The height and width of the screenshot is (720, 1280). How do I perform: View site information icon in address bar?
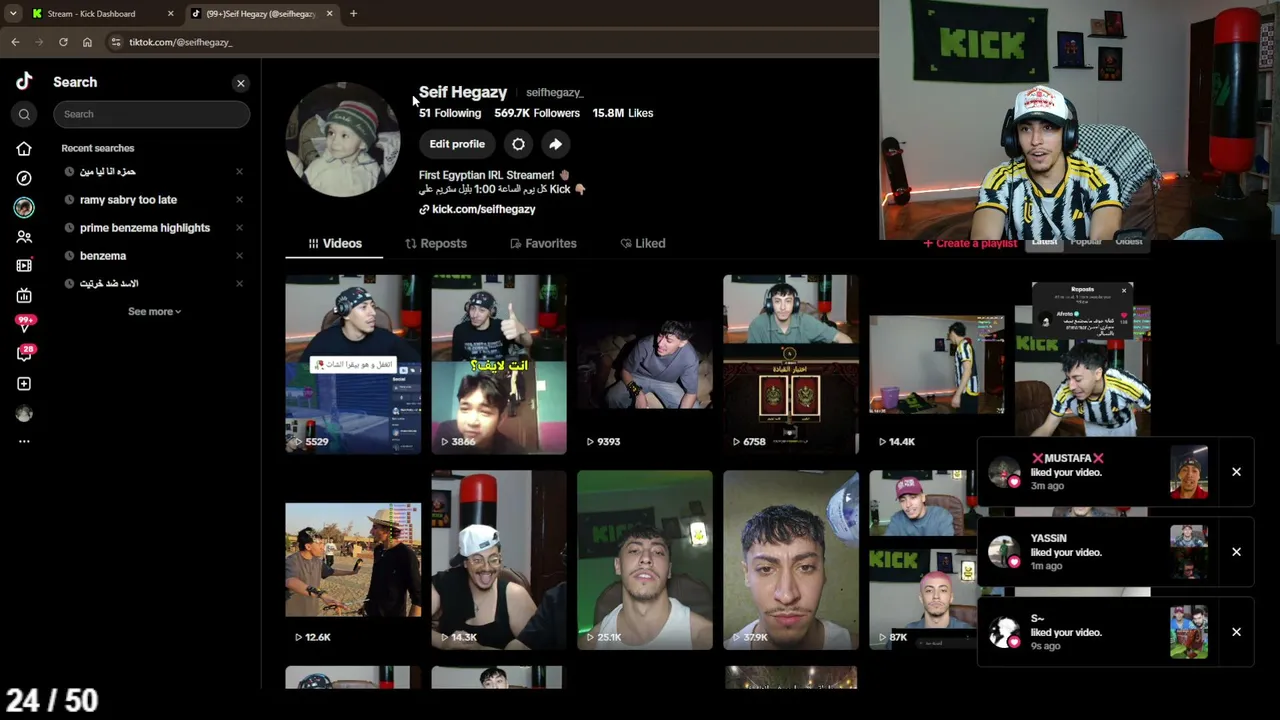pyautogui.click(x=116, y=42)
